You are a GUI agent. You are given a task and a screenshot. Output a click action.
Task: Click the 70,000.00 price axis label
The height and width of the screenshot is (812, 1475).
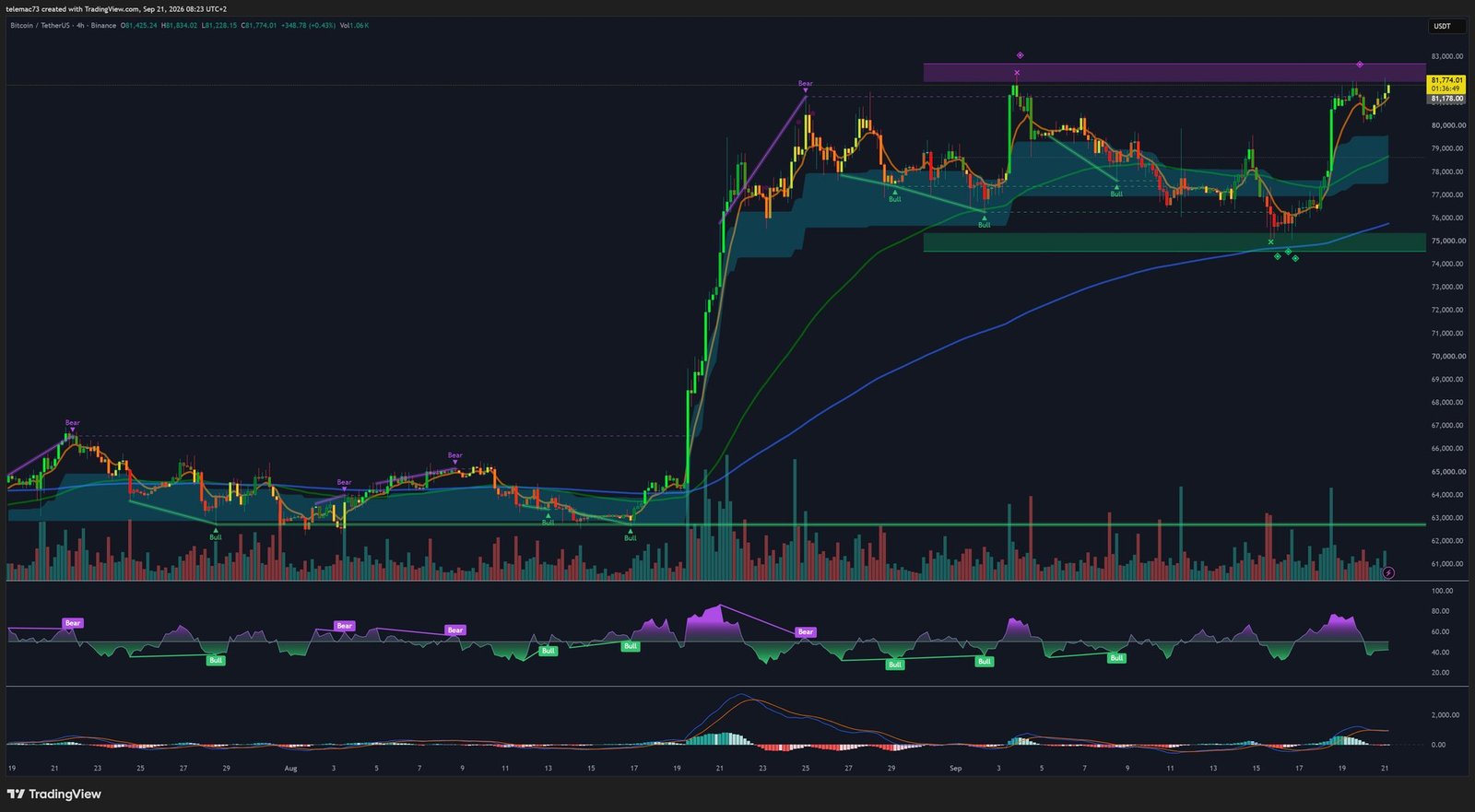click(1447, 356)
